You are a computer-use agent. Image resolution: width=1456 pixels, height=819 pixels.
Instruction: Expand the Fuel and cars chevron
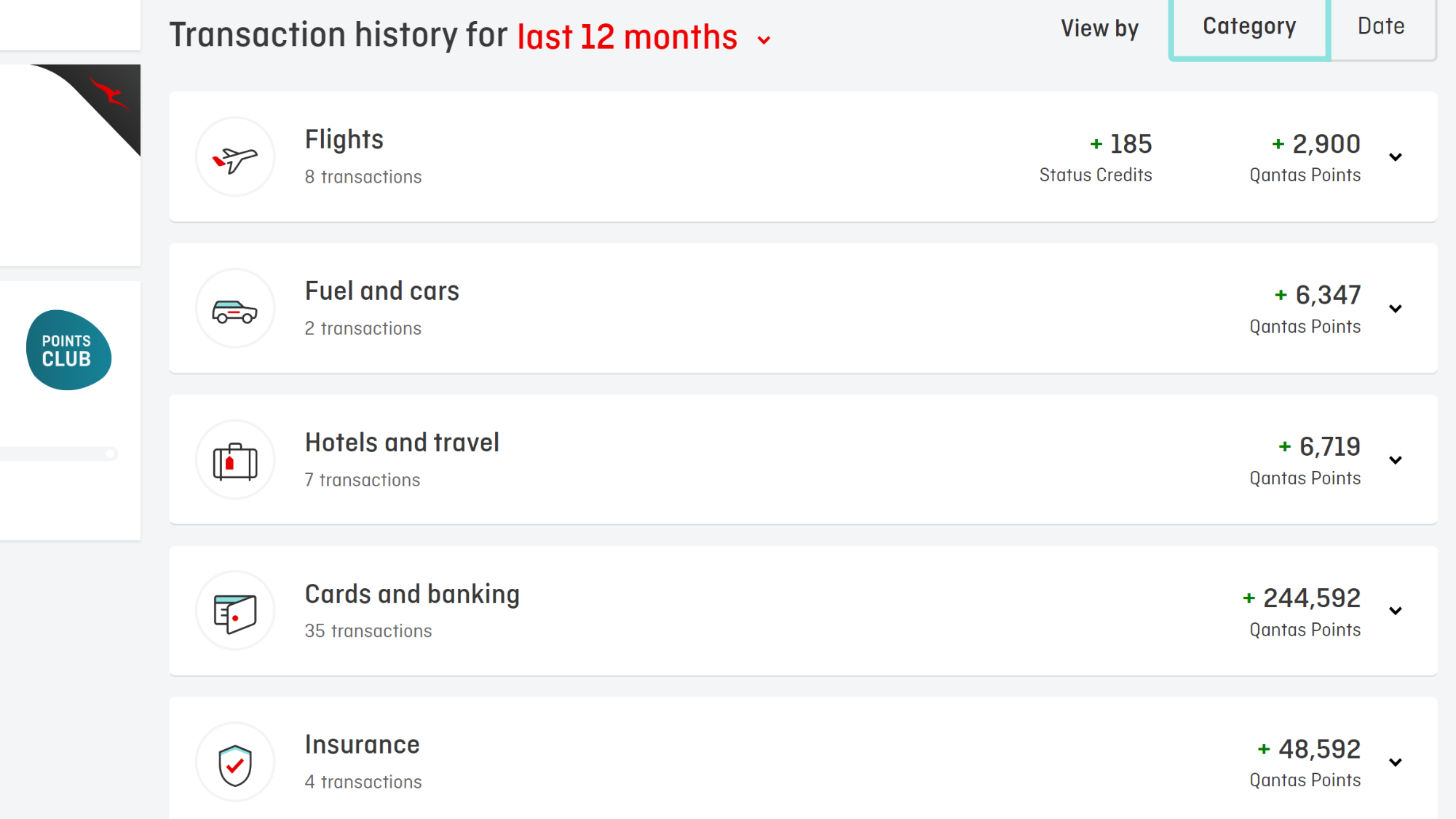point(1396,309)
